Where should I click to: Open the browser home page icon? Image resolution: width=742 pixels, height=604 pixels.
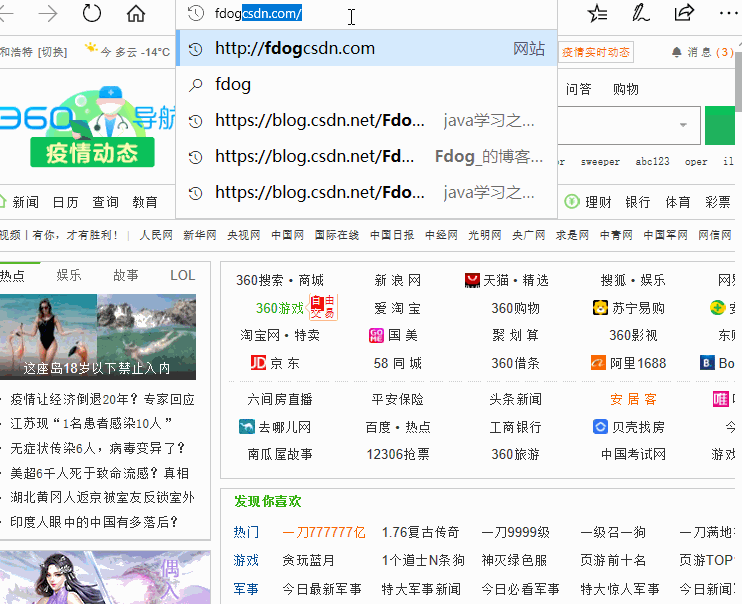coord(136,13)
